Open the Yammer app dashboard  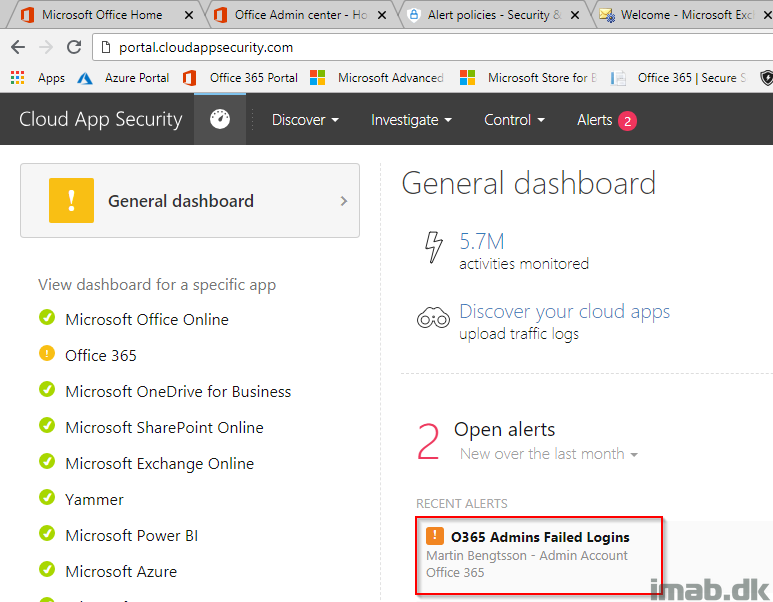tap(94, 499)
